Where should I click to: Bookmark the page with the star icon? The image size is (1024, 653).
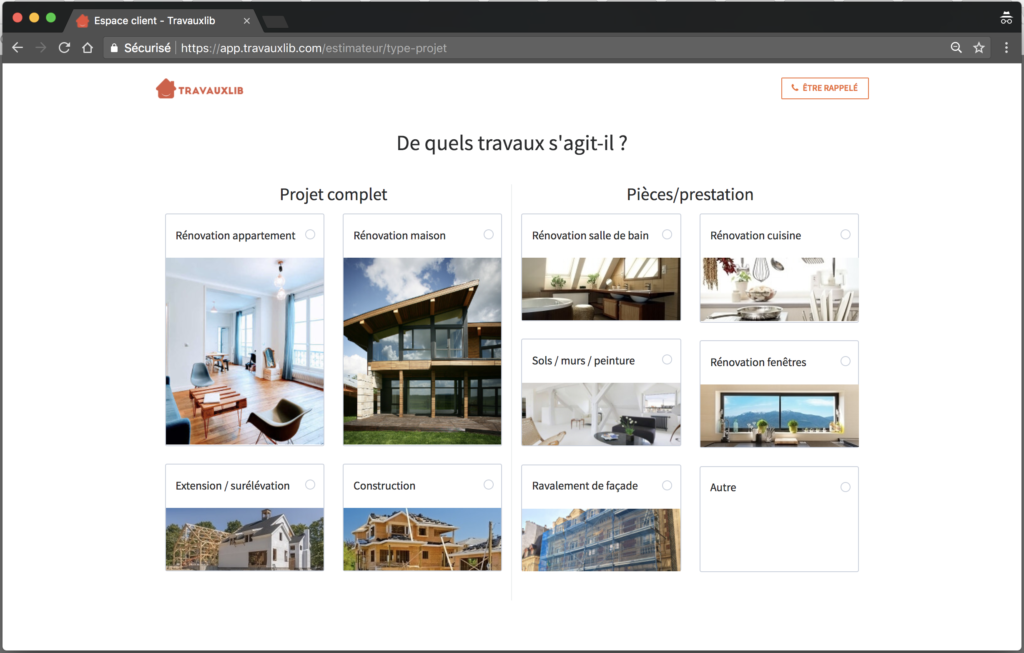point(979,48)
